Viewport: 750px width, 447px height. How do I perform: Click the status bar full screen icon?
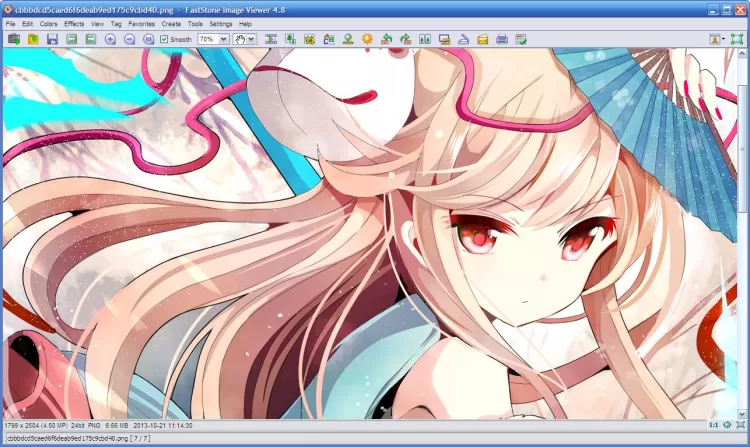pyautogui.click(x=741, y=425)
